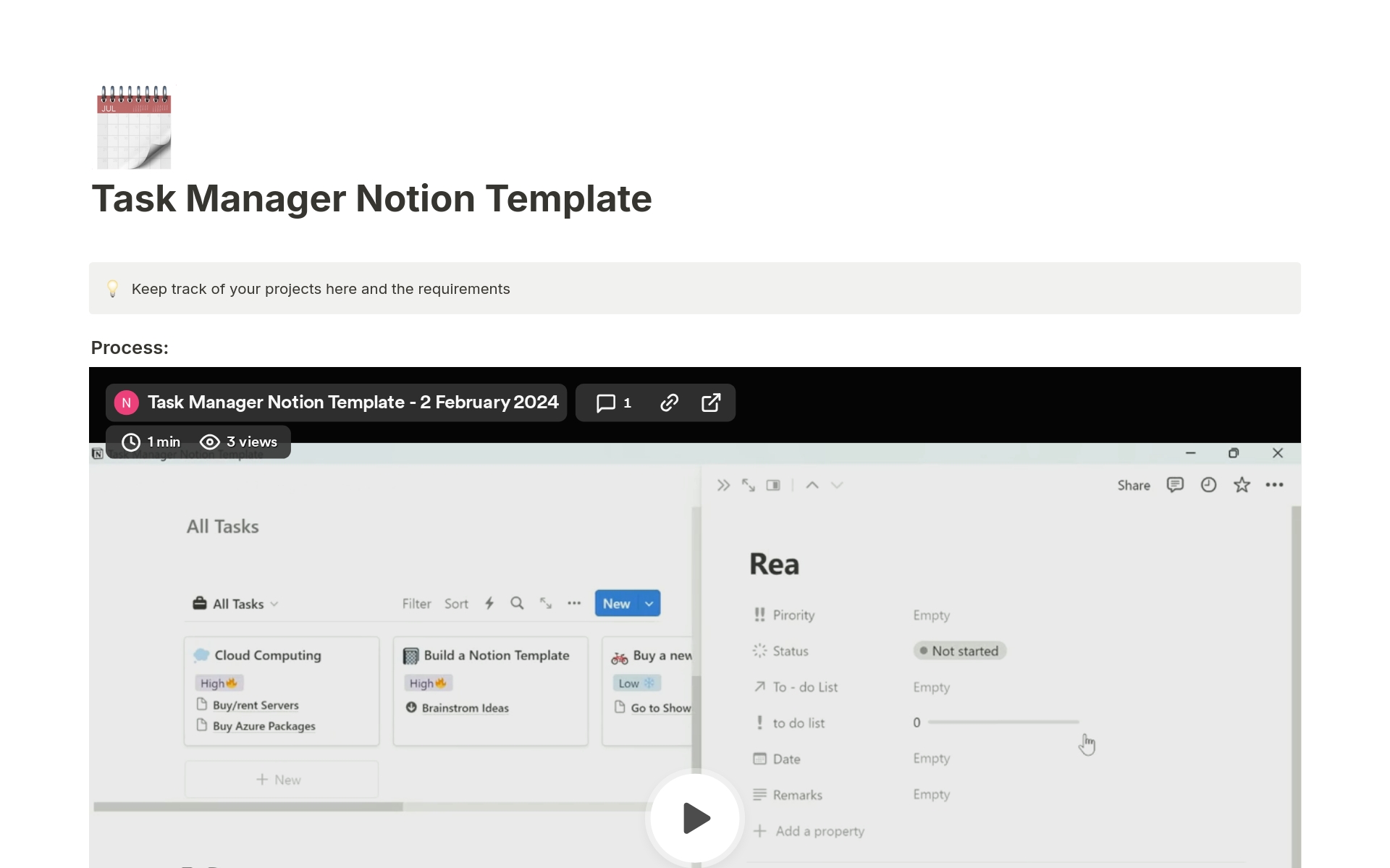Copy the video link icon
This screenshot has width=1390, height=868.
(x=669, y=403)
